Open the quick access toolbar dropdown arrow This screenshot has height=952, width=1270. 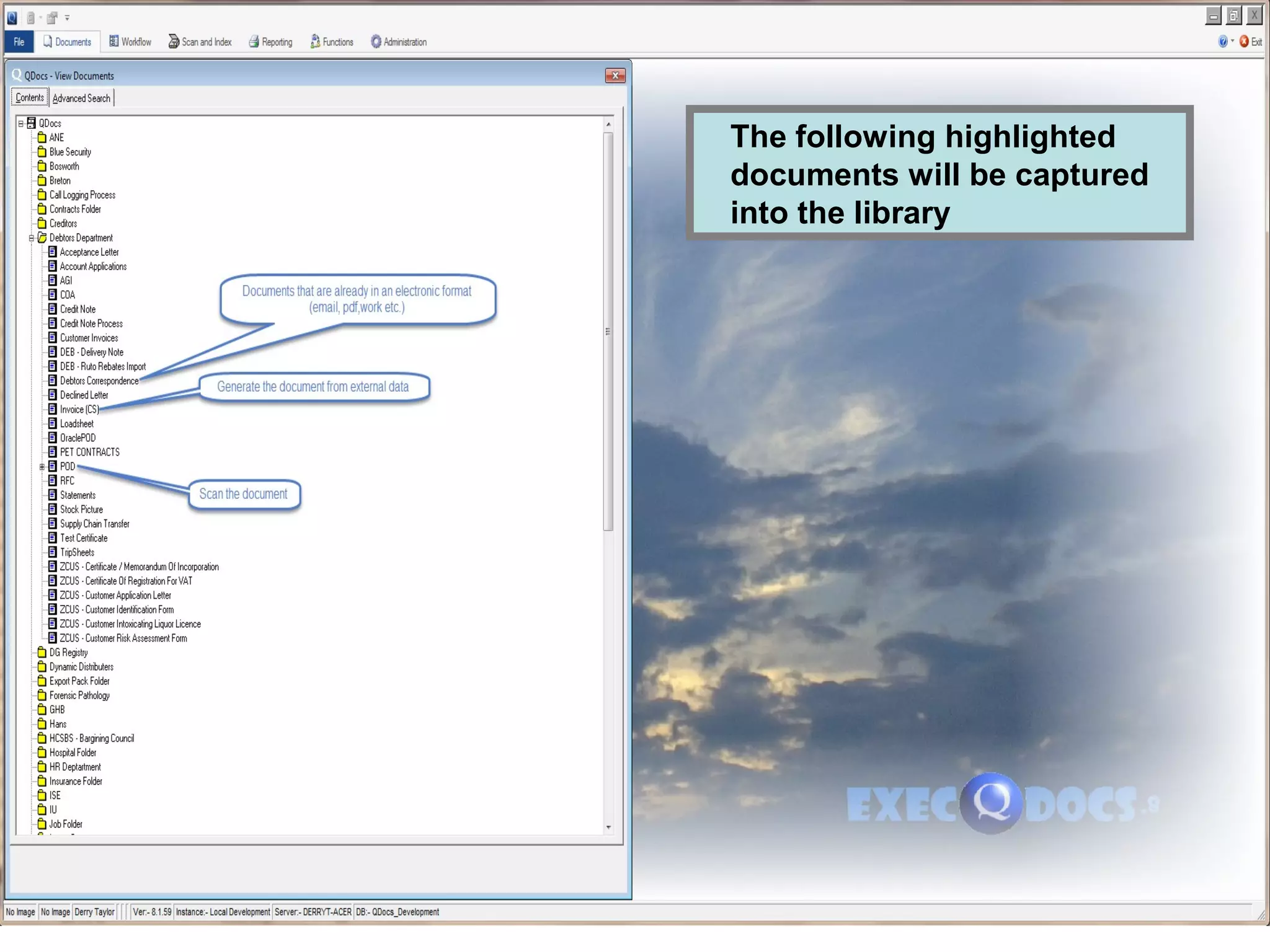click(67, 18)
